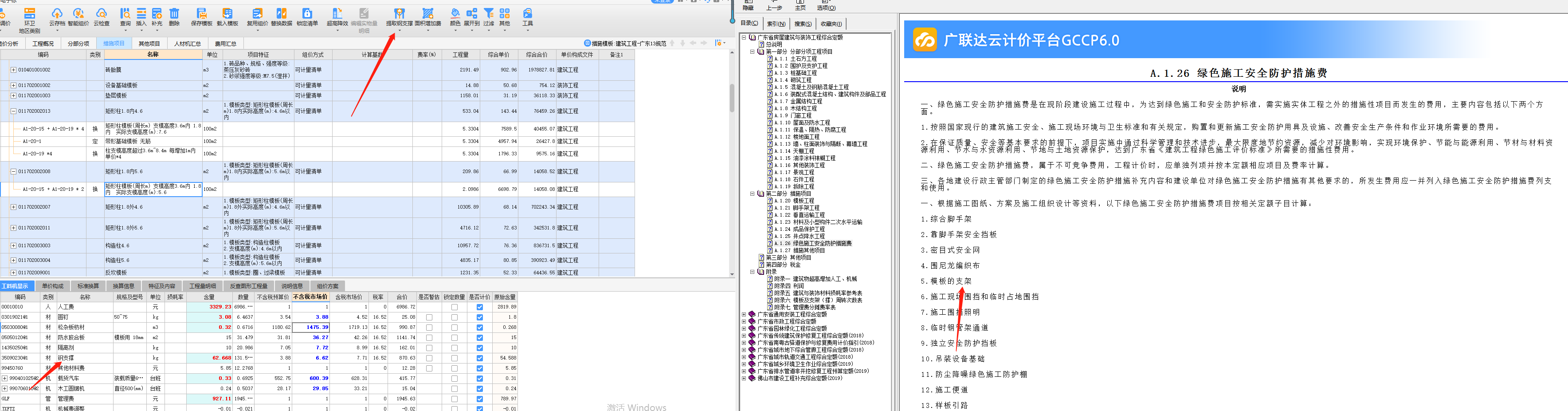Click help window 隐藏 hide button
This screenshot has width=1568, height=411.
coord(748,5)
